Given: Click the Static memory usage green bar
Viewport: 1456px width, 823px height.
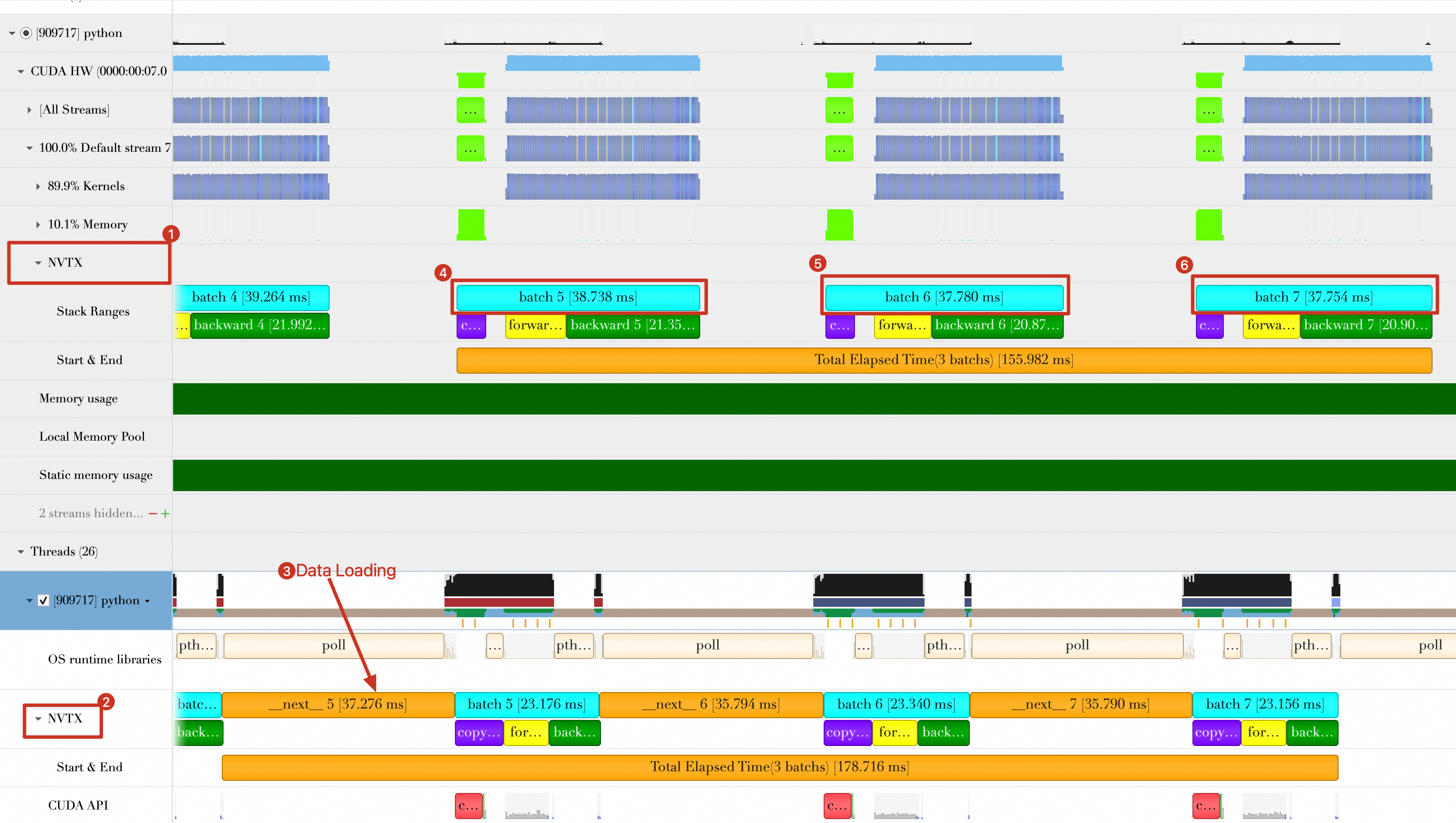Looking at the screenshot, I should [x=813, y=475].
